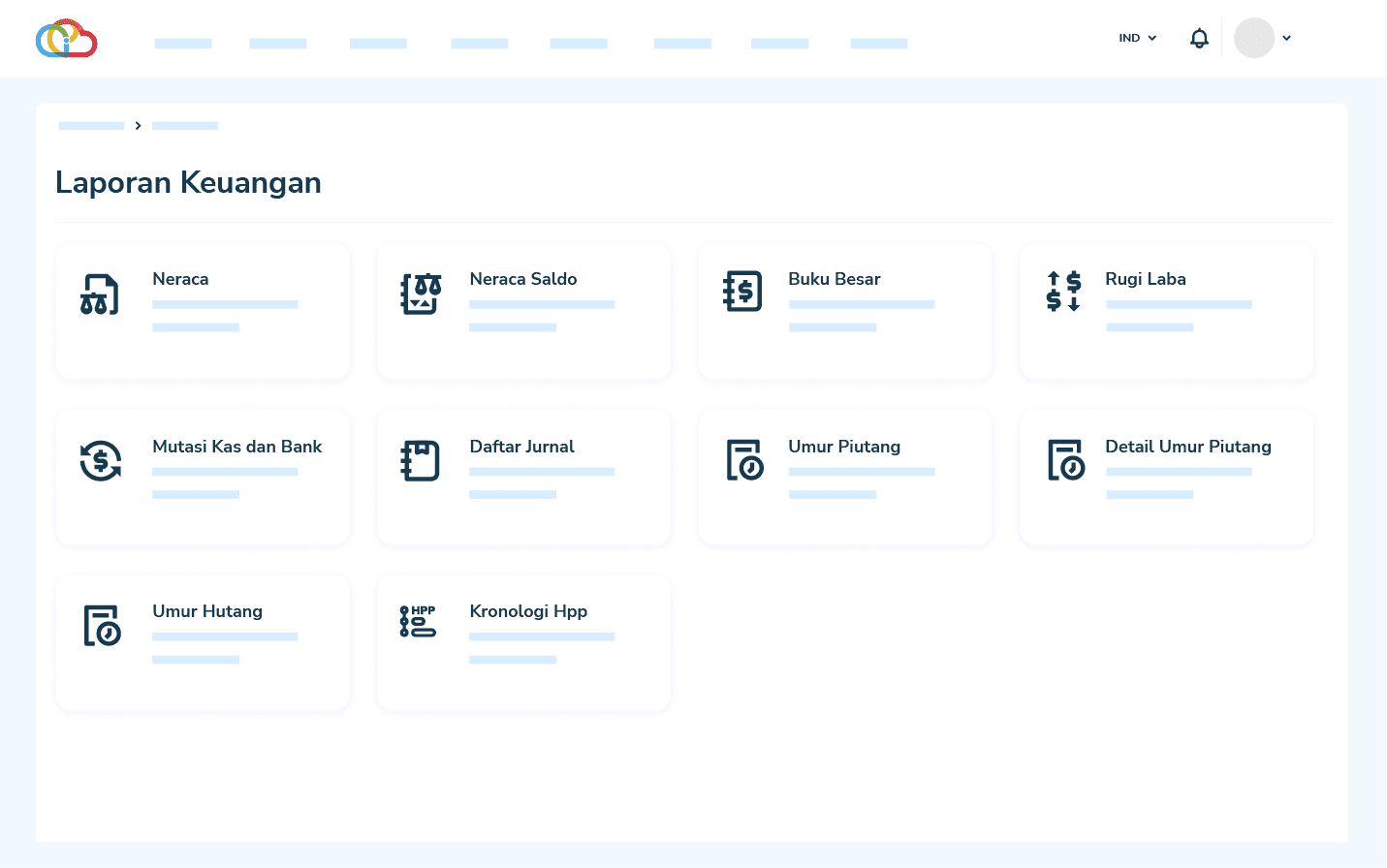Click the first breadcrumb link
The height and width of the screenshot is (868, 1387).
click(x=91, y=126)
